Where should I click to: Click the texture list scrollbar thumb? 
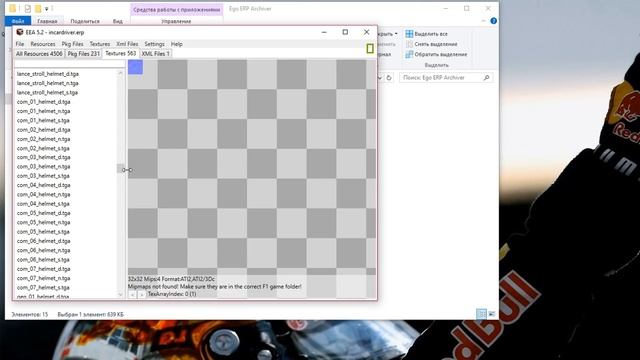120,169
